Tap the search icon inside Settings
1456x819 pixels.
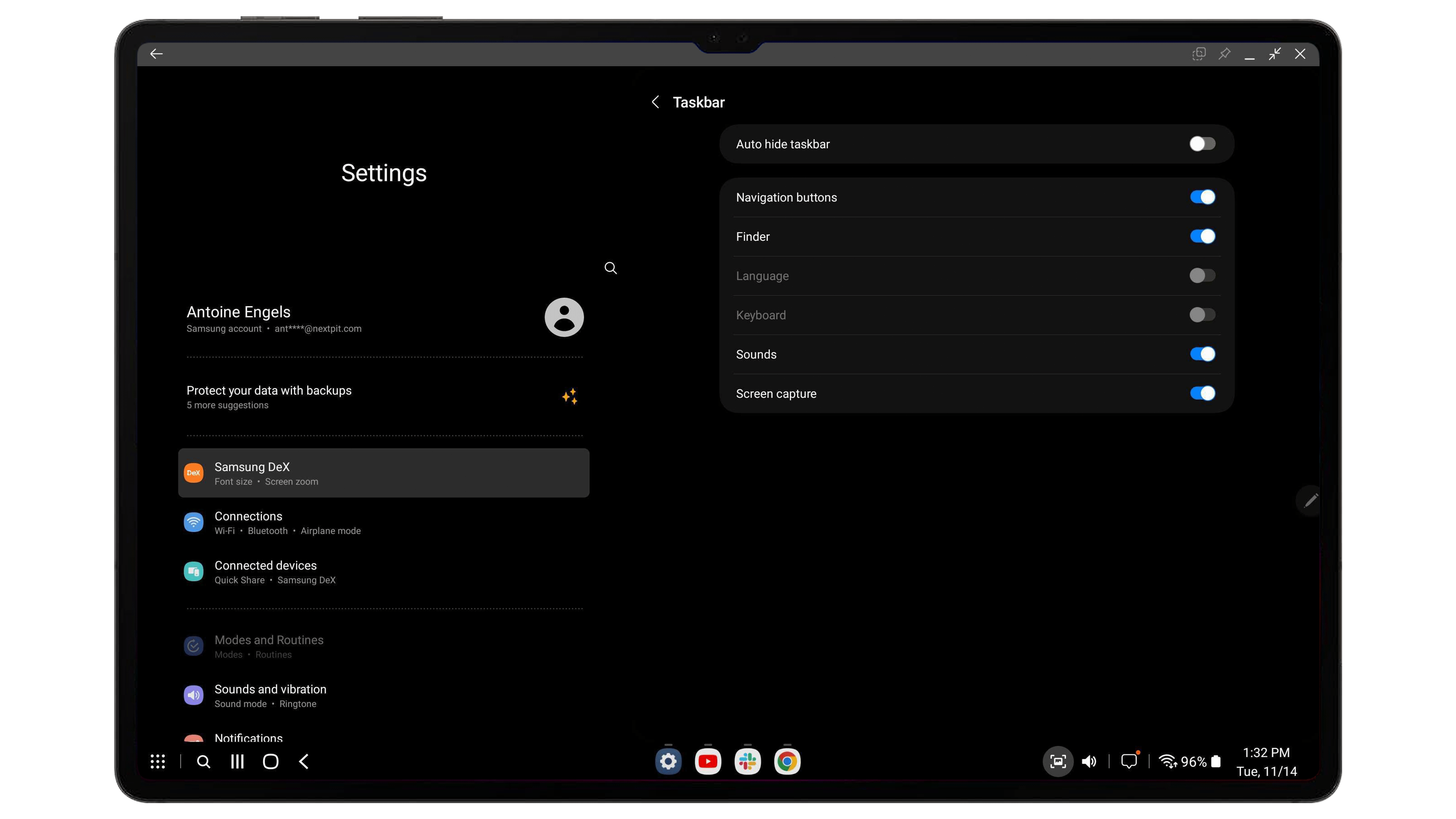pos(610,268)
